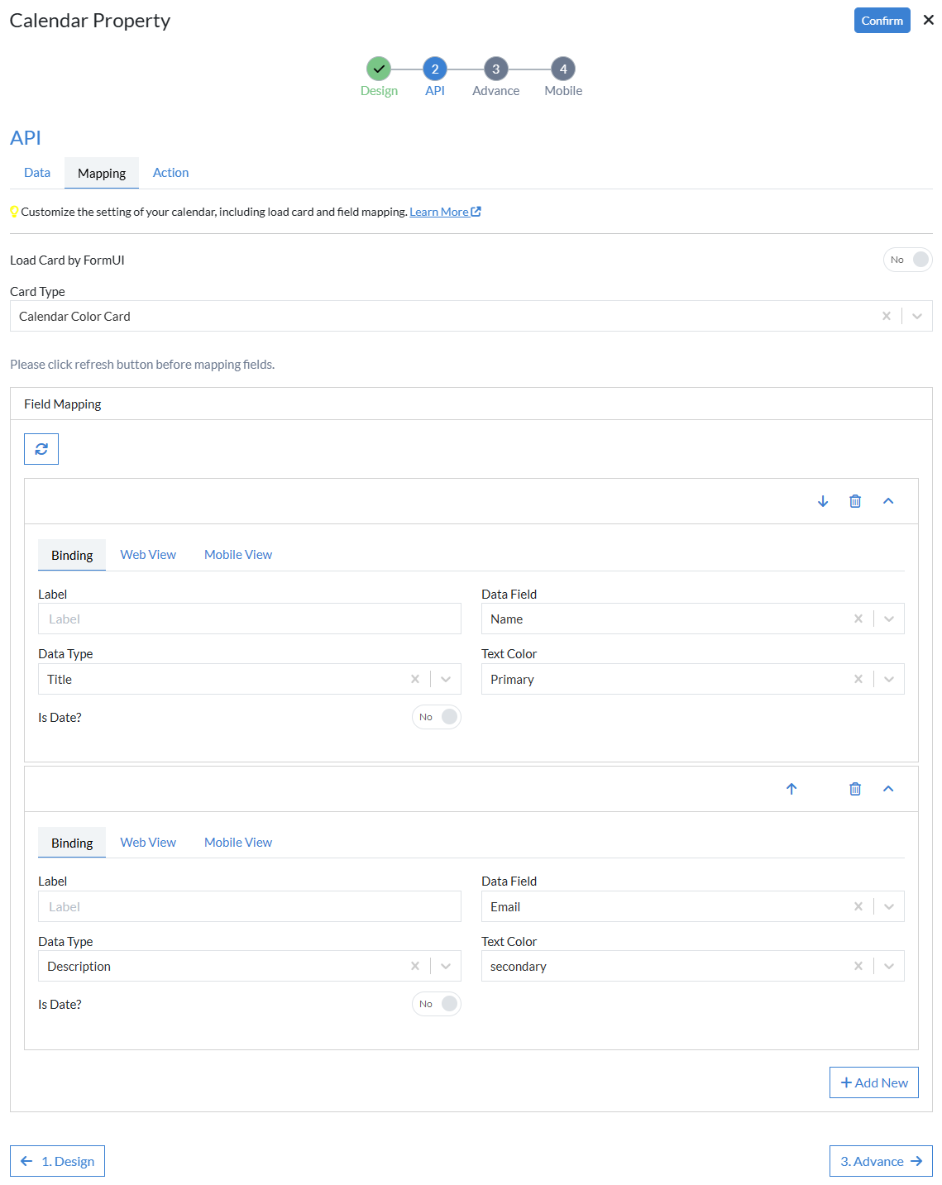Screen dimensions: 942x1185
Task: Delete the Name field mapping
Action: [855, 501]
